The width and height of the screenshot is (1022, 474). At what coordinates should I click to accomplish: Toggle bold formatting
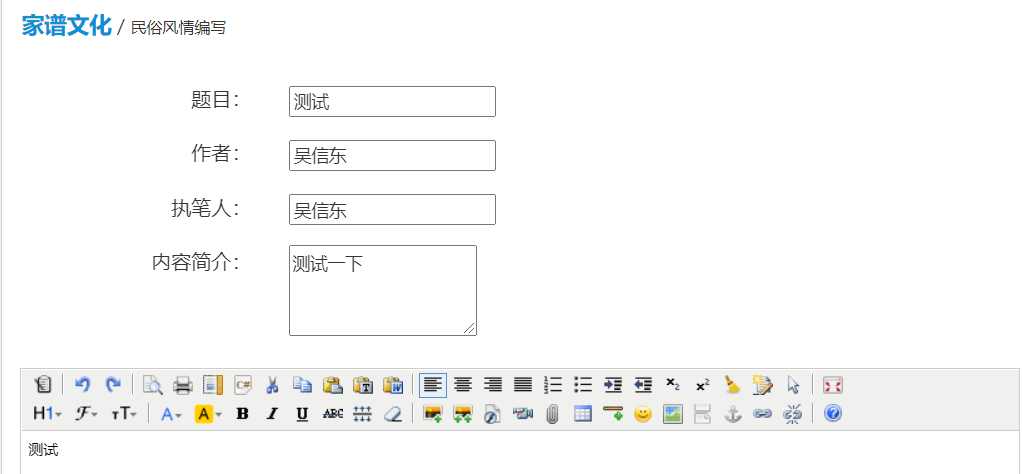pos(242,413)
